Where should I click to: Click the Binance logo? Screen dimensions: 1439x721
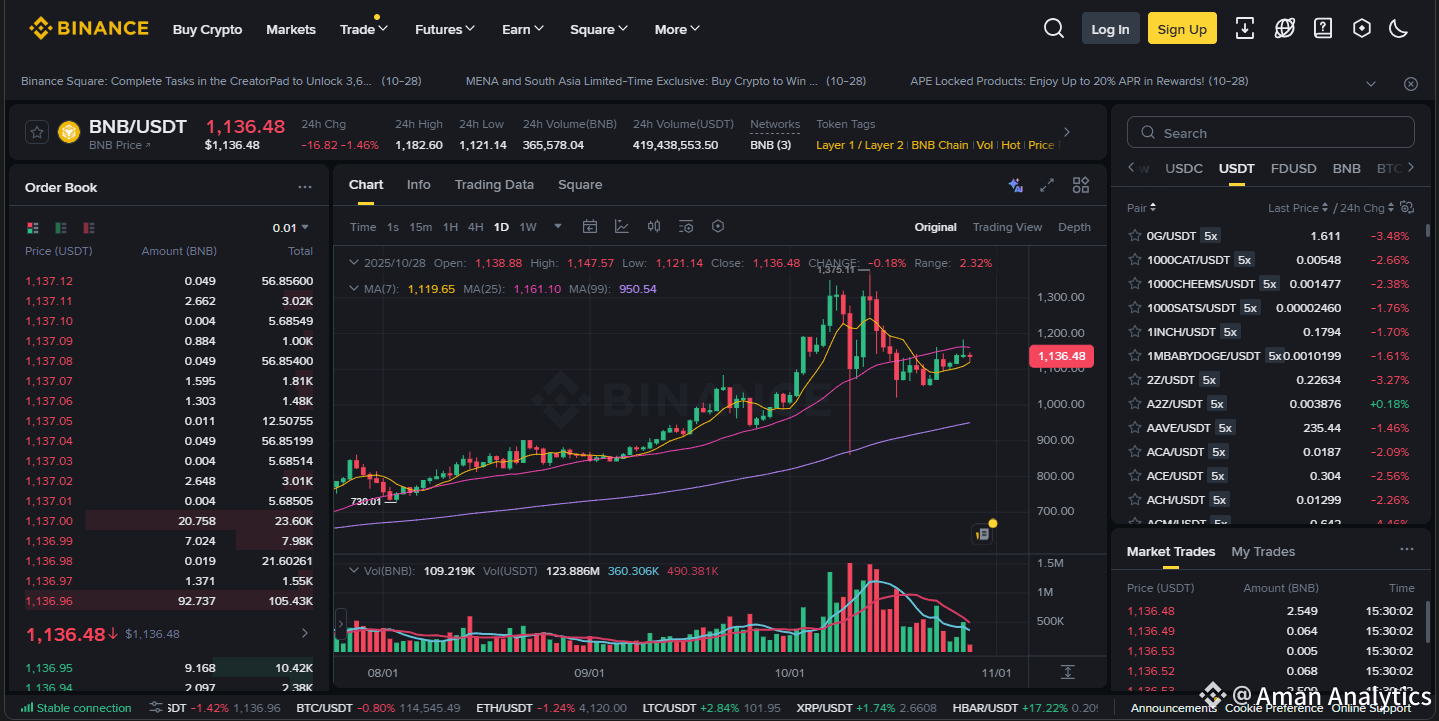(x=88, y=28)
